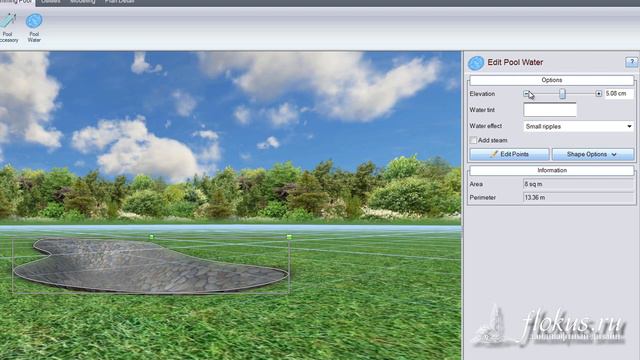
Task: Open the Water effect dropdown
Action: tap(578, 127)
